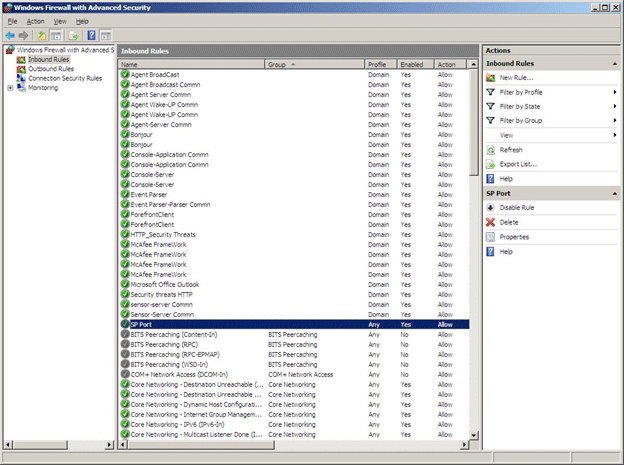Click the Show/Hide Action Pane icon
This screenshot has height=465, width=624.
pos(105,35)
